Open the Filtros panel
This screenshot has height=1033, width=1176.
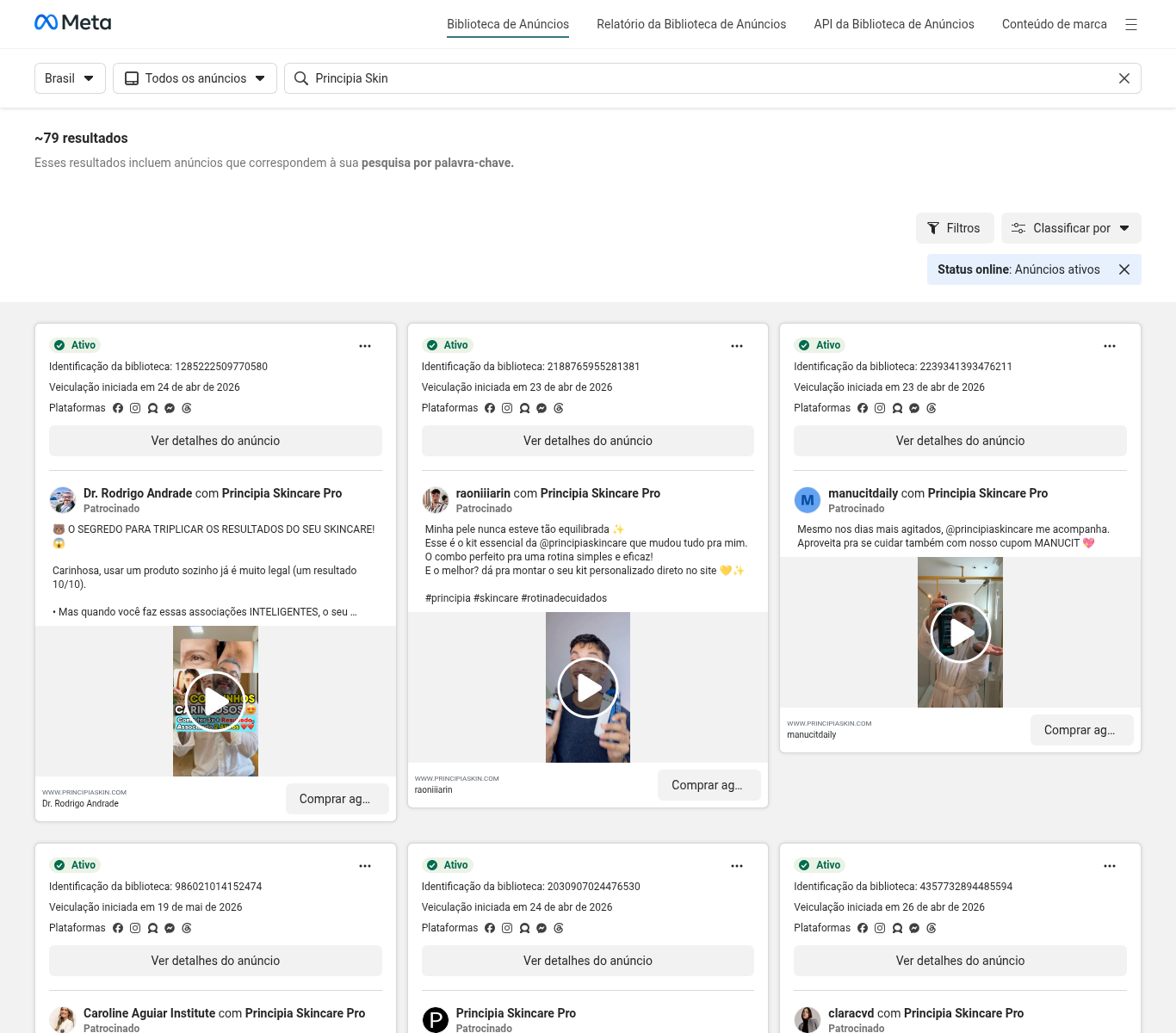point(955,228)
